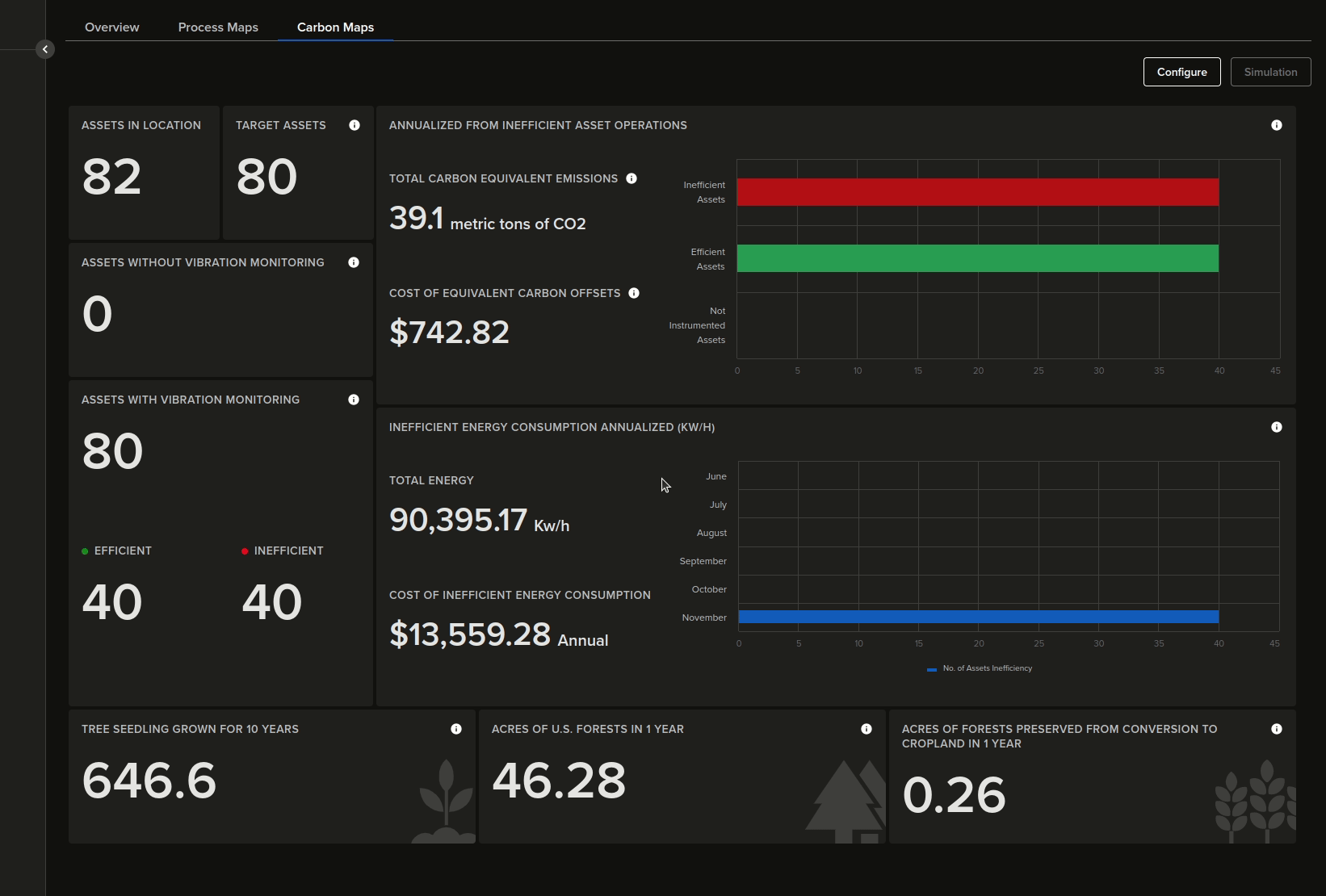Click the Simulation button
The width and height of the screenshot is (1326, 896).
[x=1270, y=72]
